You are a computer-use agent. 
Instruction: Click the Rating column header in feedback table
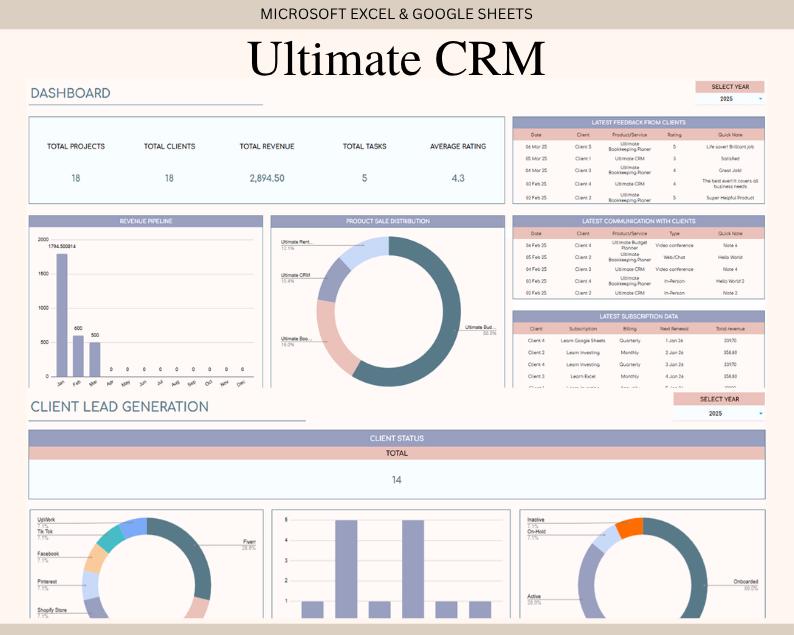674,135
